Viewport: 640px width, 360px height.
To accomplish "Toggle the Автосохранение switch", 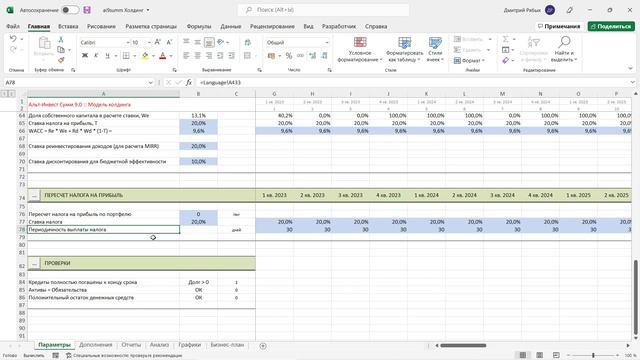I will coord(70,10).
